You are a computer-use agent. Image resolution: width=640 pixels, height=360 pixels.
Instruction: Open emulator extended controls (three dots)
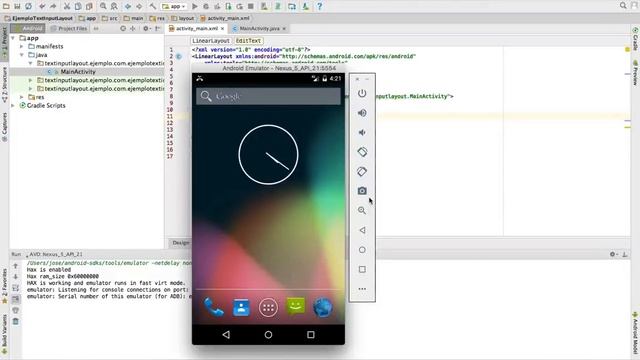coord(362,289)
